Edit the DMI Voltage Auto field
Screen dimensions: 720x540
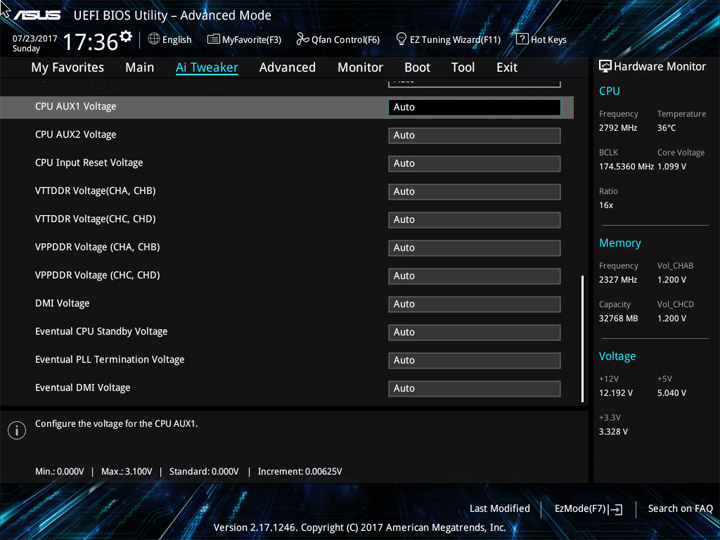click(x=474, y=304)
